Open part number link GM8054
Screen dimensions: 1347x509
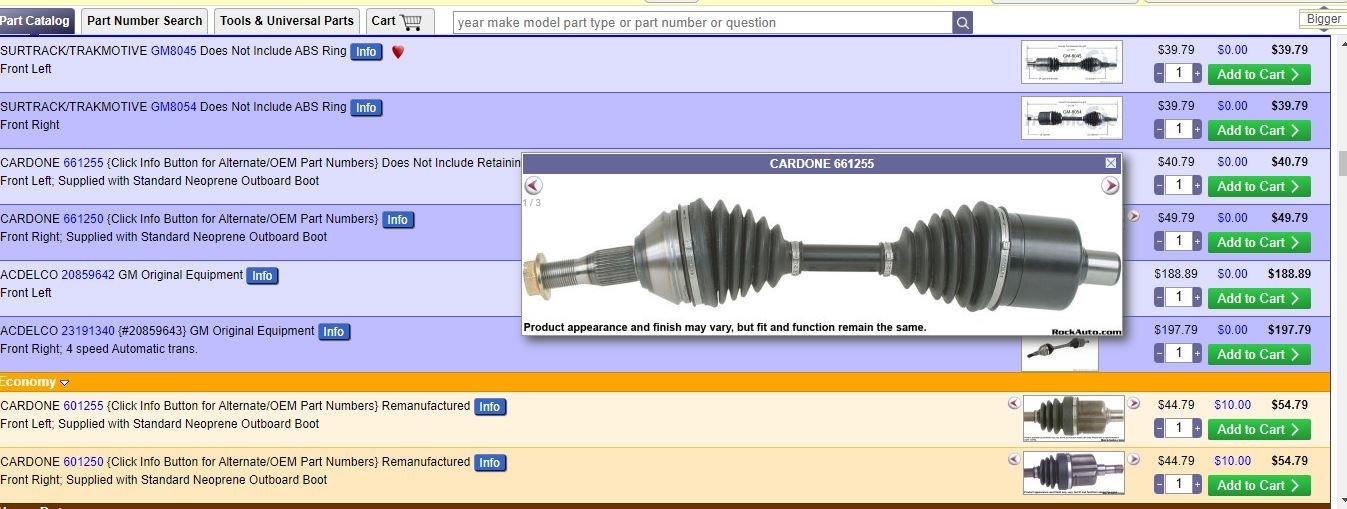(x=174, y=106)
